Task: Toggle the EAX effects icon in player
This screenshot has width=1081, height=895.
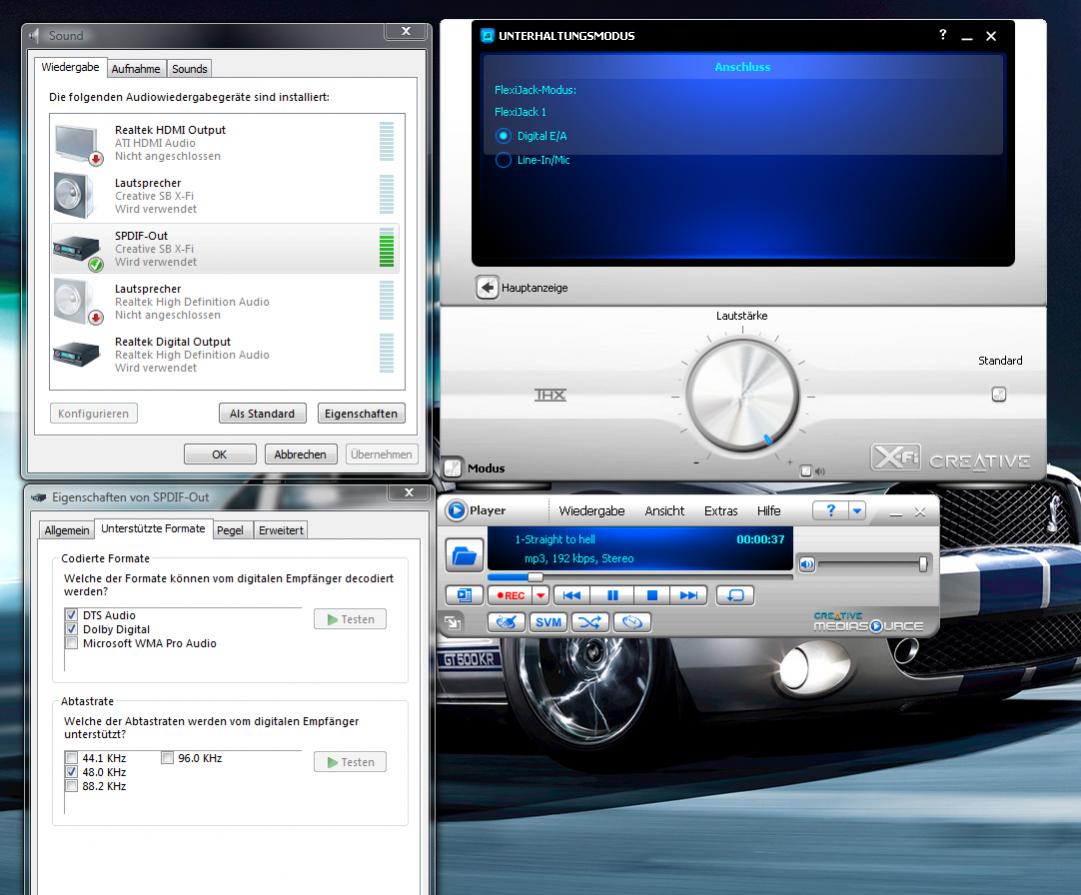Action: click(x=507, y=622)
